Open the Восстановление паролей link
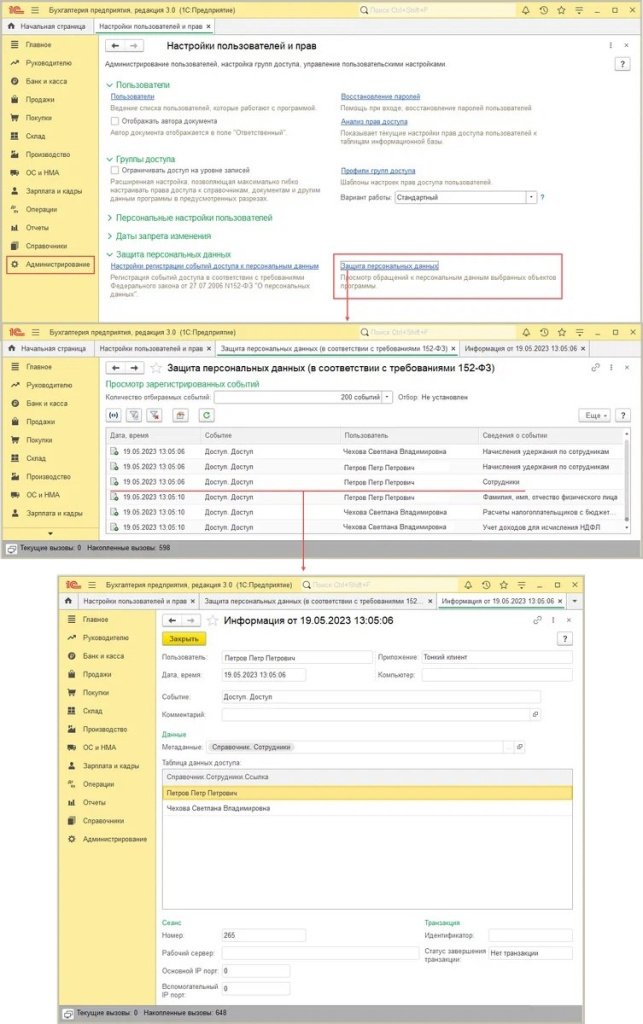The image size is (643, 1024). pos(378,96)
